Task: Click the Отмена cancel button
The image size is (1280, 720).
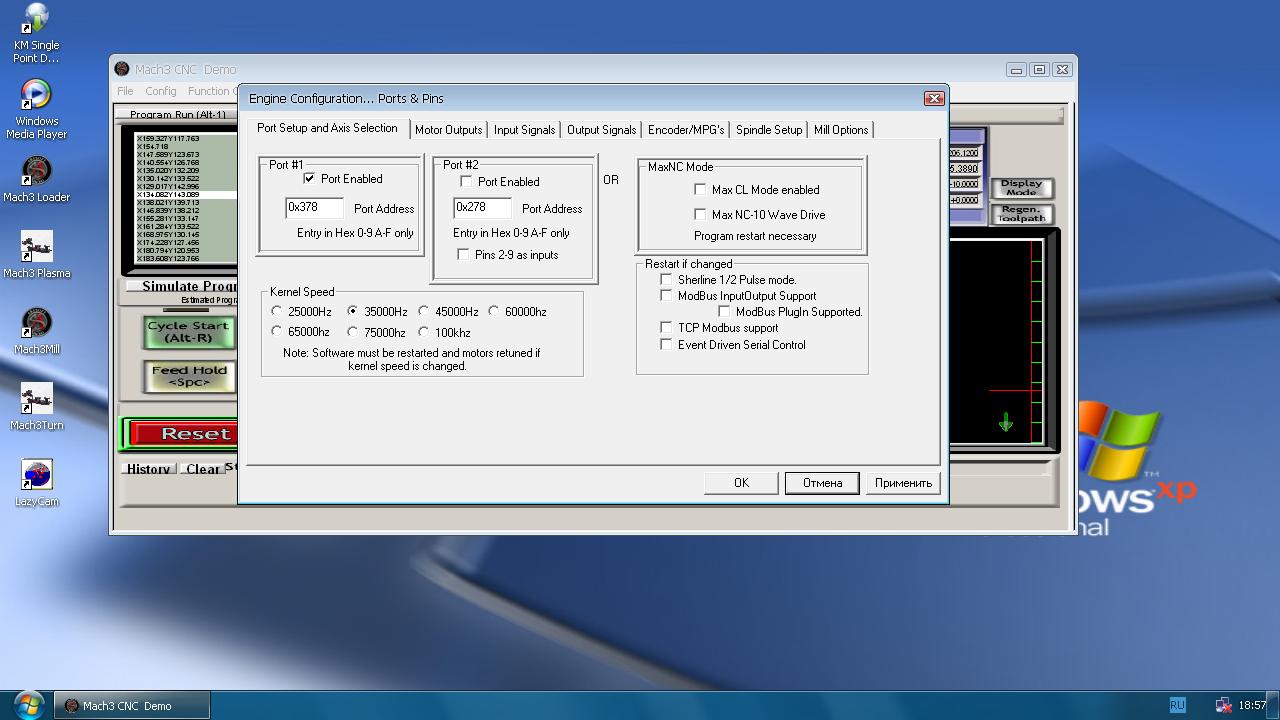Action: 822,483
